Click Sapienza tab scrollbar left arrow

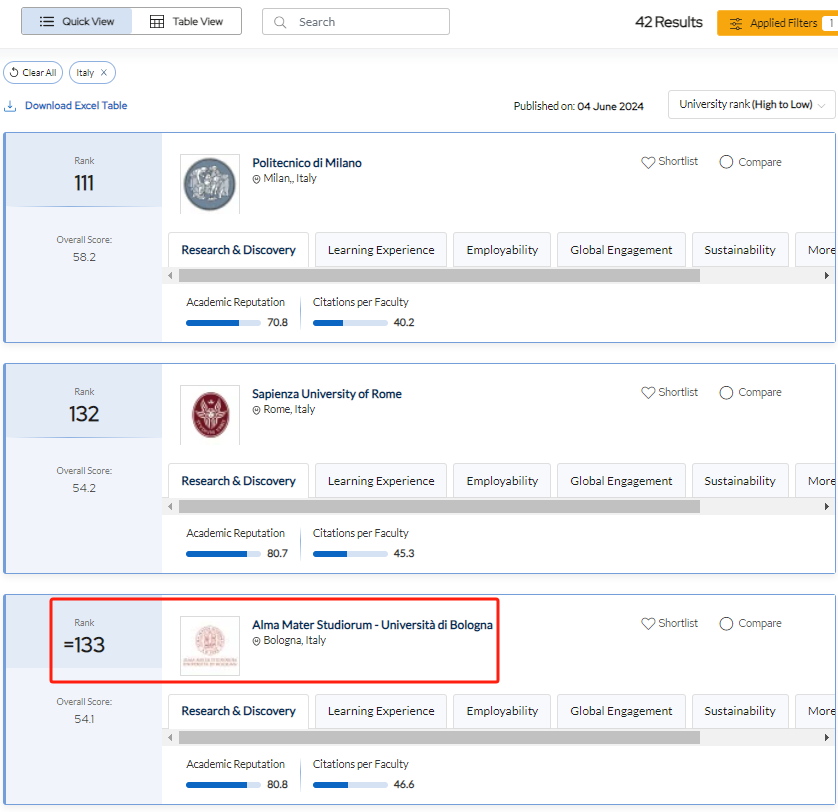pos(170,507)
